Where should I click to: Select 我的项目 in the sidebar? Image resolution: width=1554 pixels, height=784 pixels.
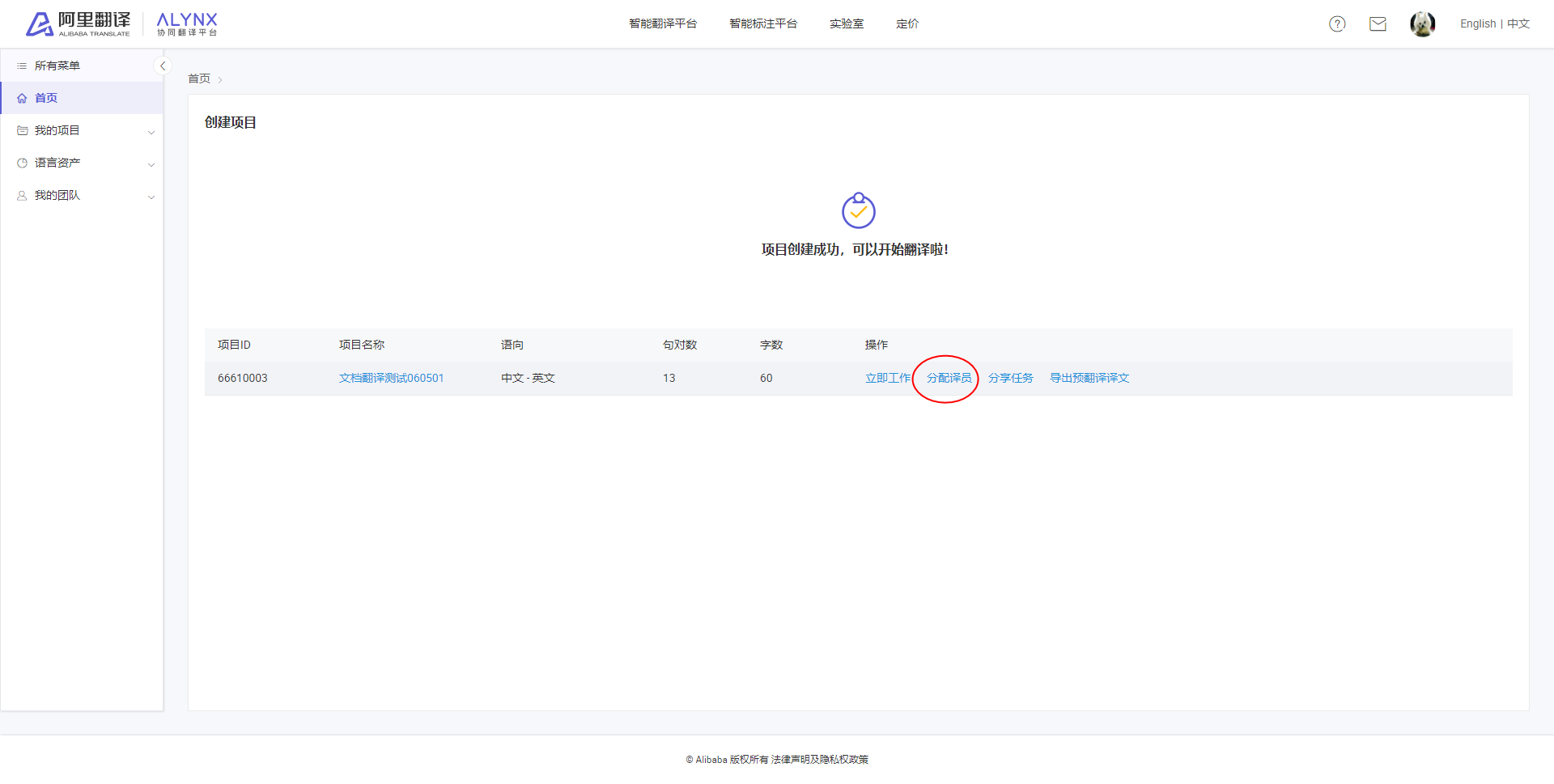click(x=82, y=130)
